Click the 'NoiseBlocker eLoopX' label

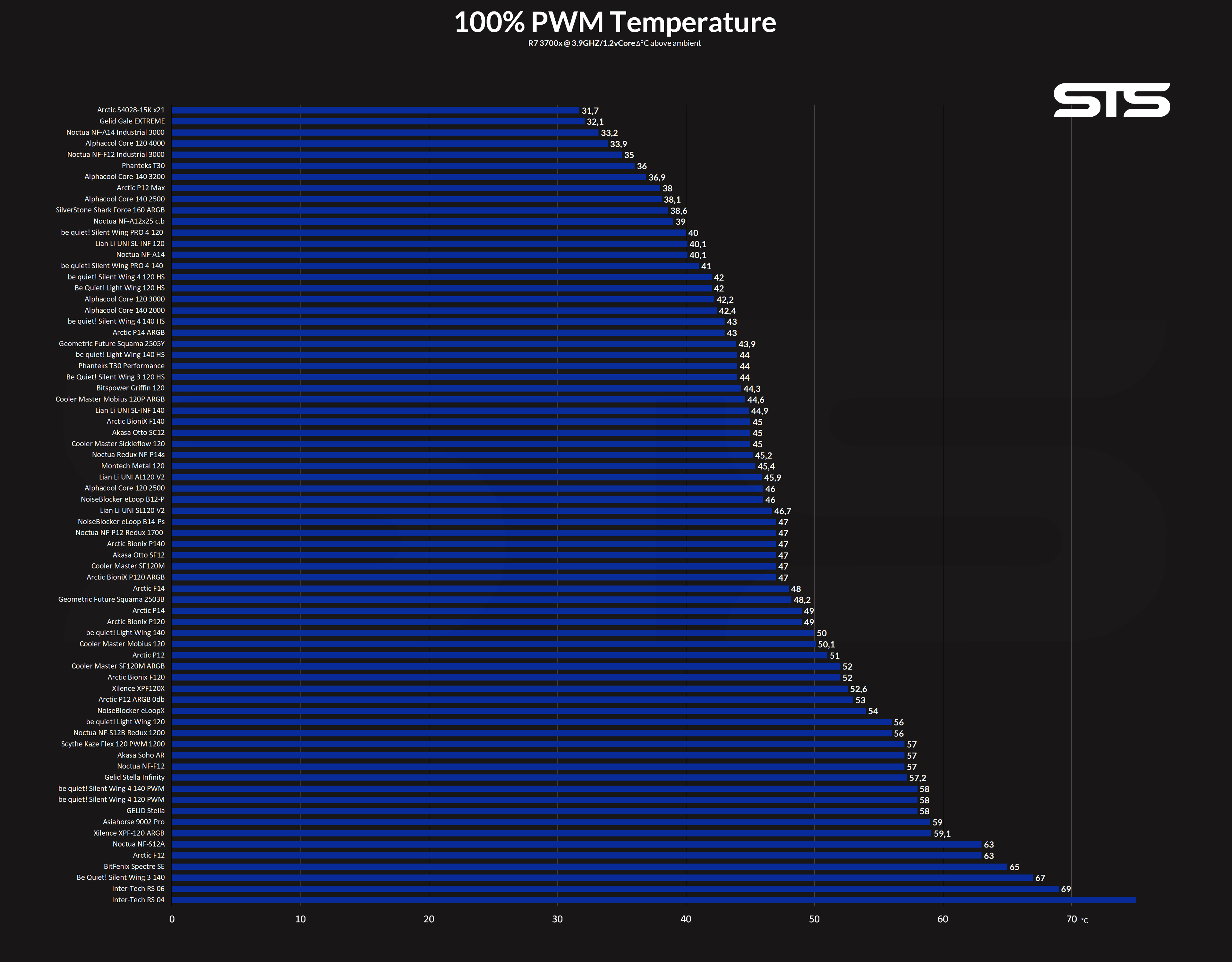pyautogui.click(x=132, y=711)
